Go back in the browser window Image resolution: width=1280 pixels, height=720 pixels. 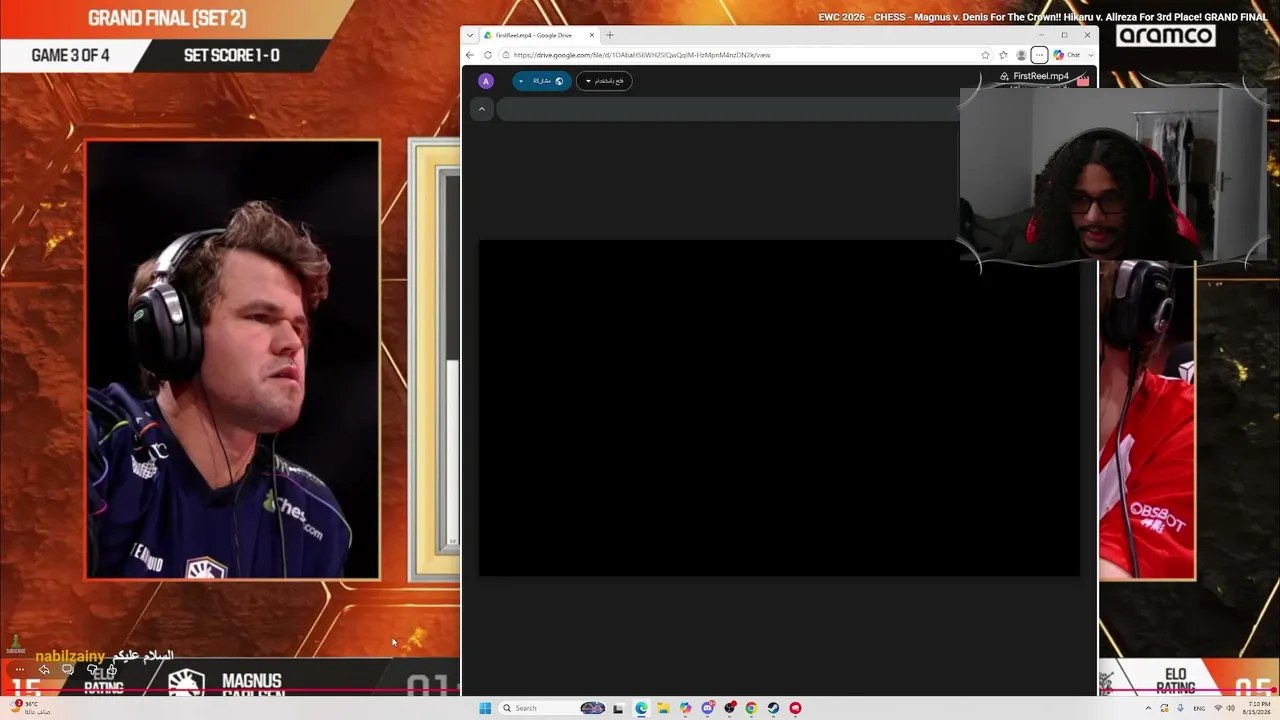click(x=470, y=55)
